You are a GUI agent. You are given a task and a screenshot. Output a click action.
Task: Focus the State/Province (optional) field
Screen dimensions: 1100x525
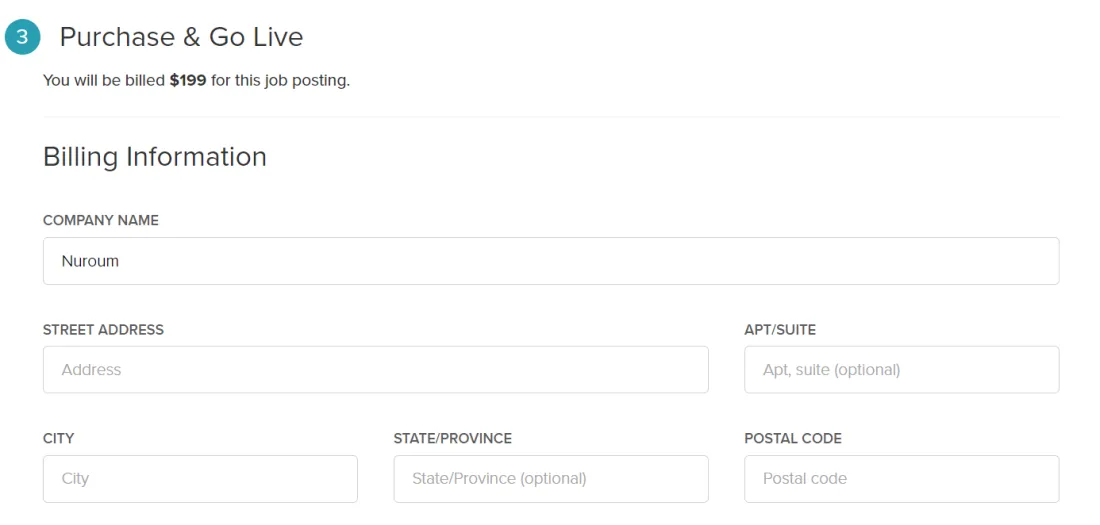551,479
